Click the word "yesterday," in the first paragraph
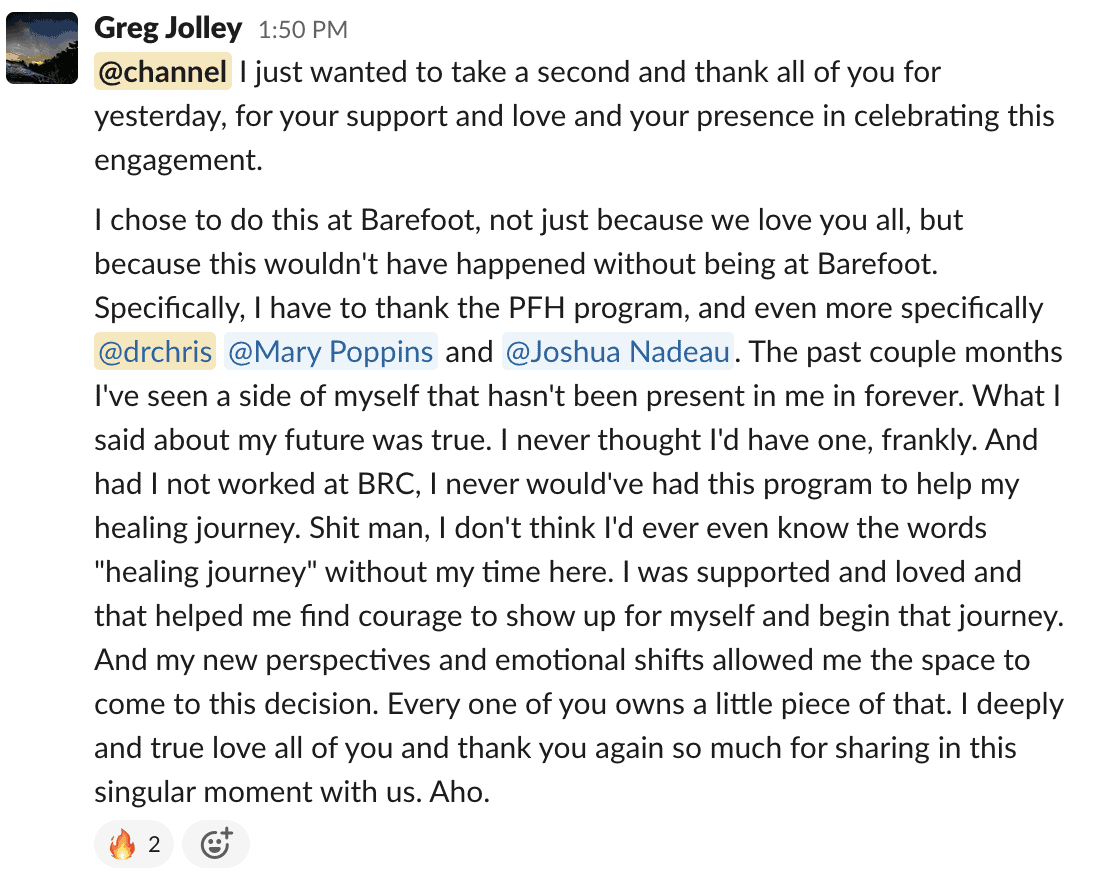The image size is (1100, 880). pos(161,117)
